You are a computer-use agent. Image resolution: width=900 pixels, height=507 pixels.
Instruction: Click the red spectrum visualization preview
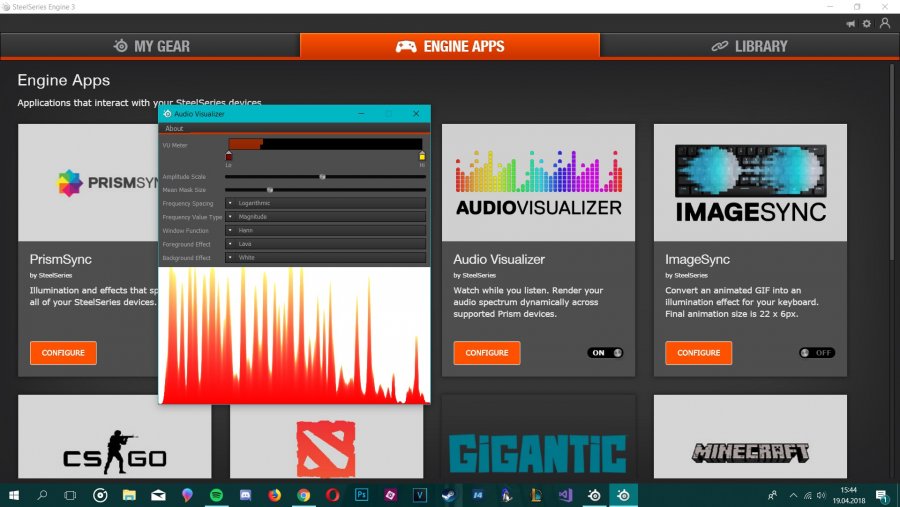294,335
